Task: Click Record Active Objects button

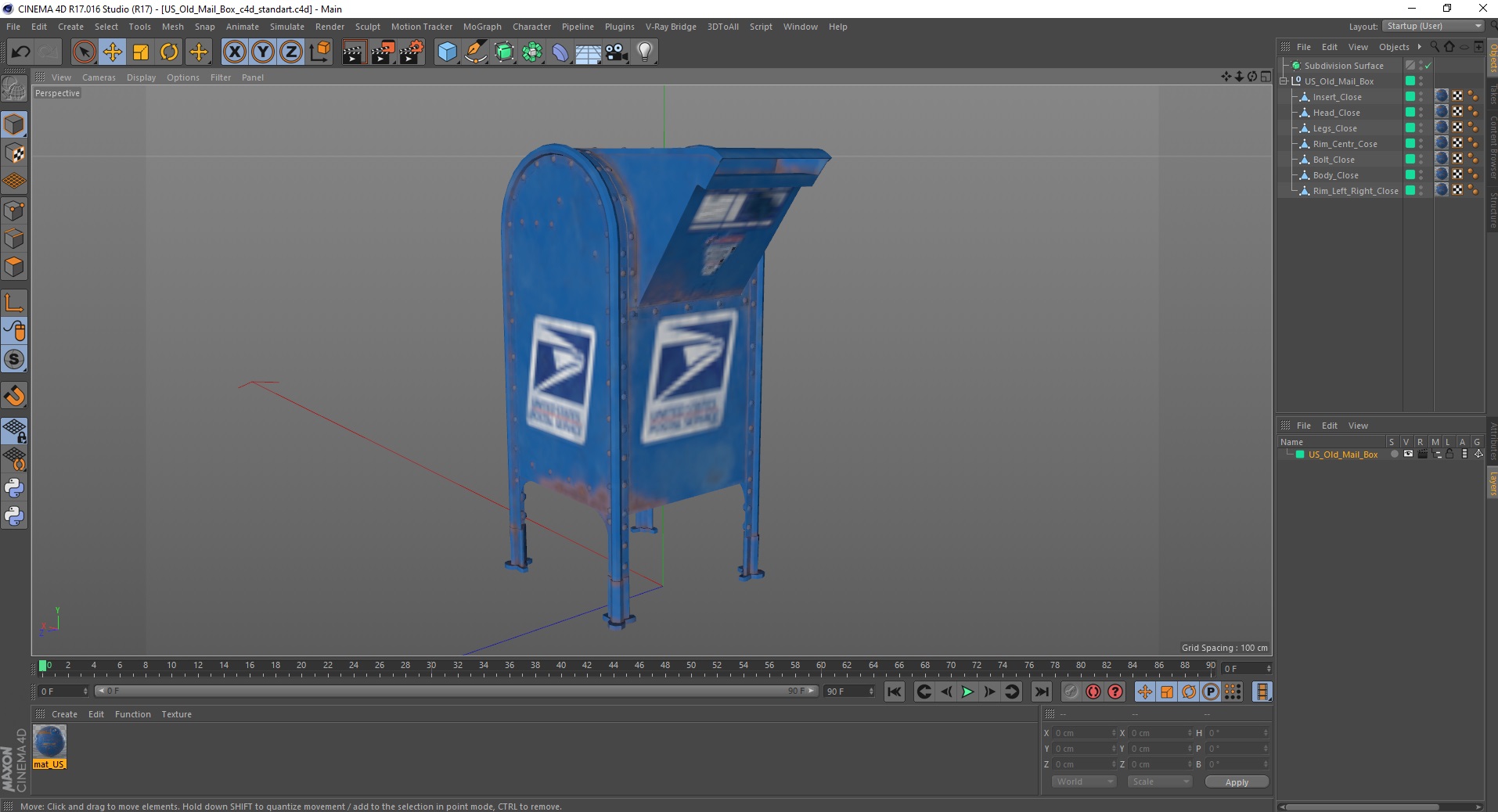Action: click(x=1071, y=692)
